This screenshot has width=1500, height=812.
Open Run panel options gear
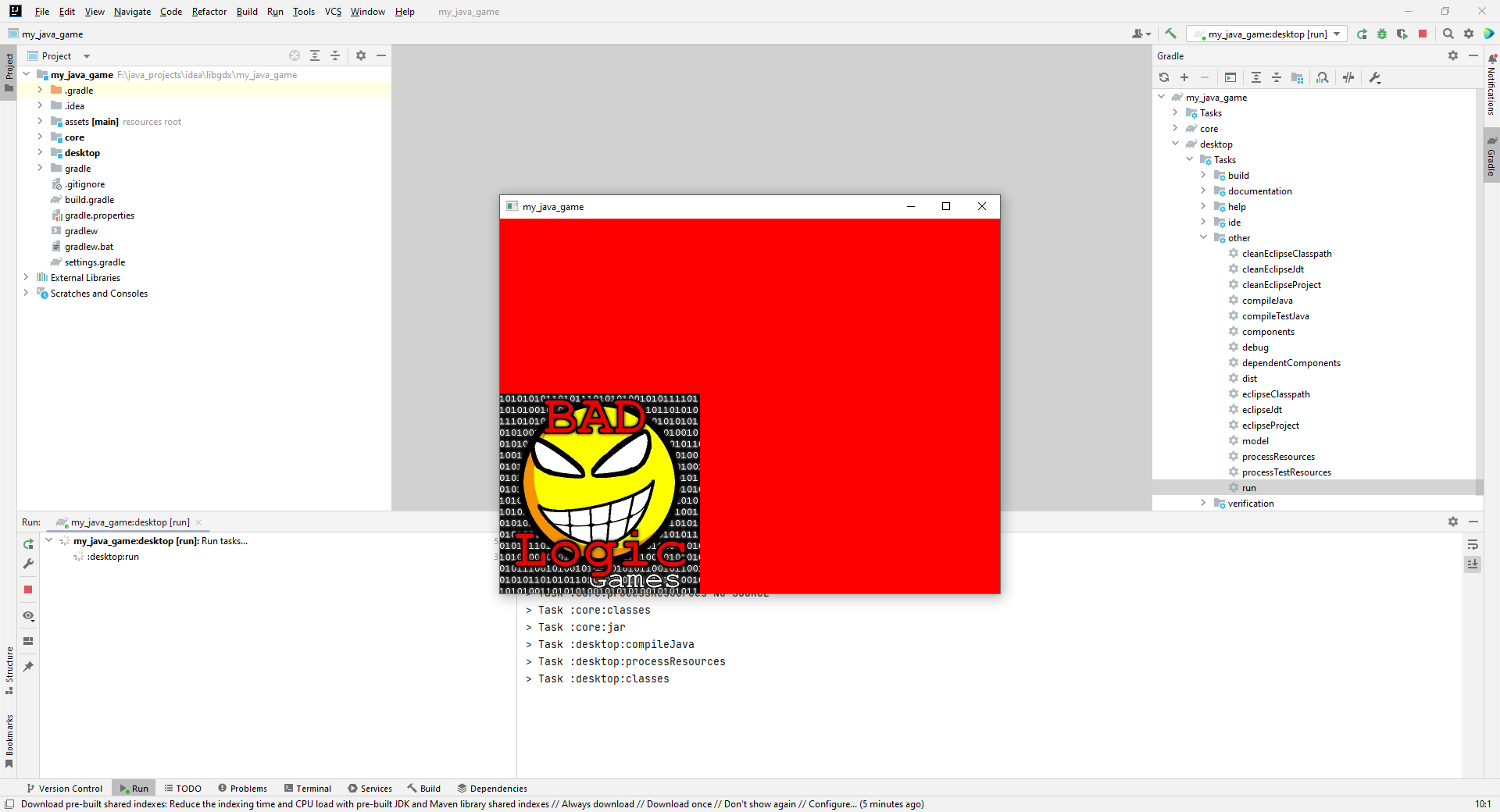click(1453, 522)
